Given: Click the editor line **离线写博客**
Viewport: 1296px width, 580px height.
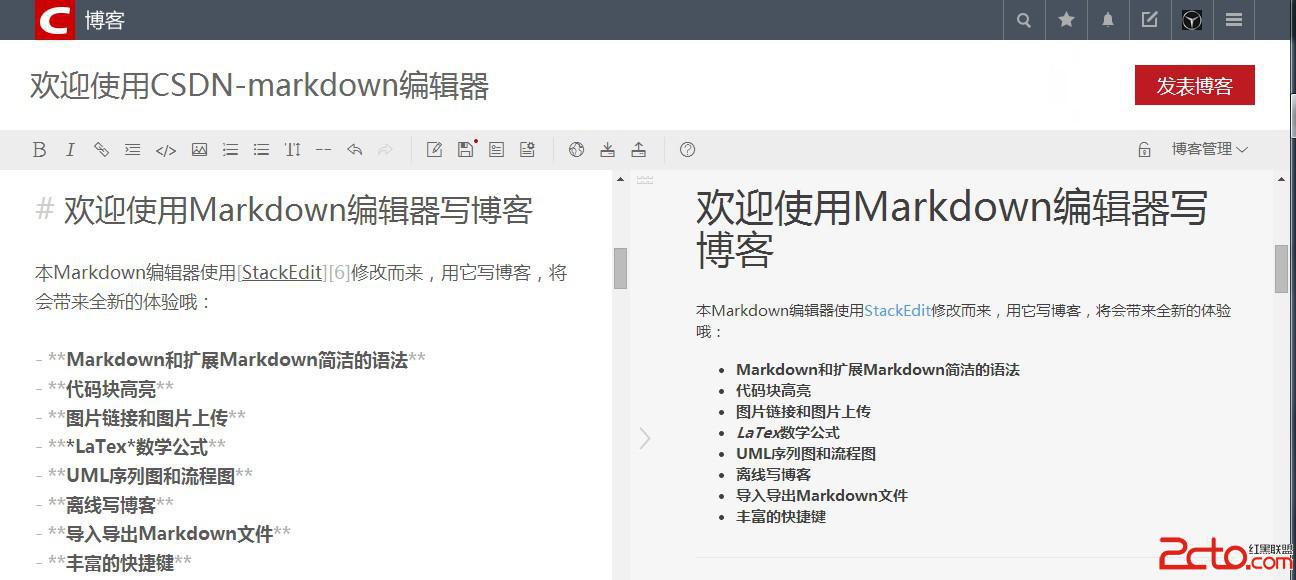Looking at the screenshot, I should click(x=104, y=505).
